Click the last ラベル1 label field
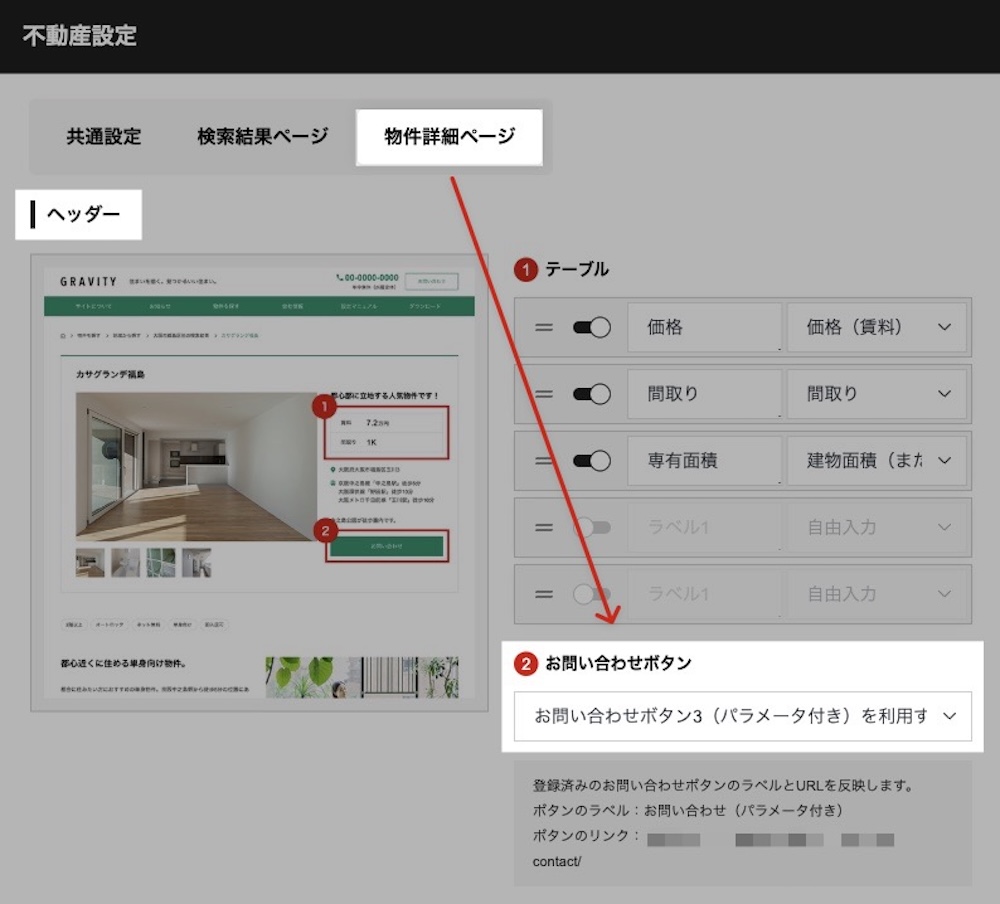1000x904 pixels. (704, 595)
